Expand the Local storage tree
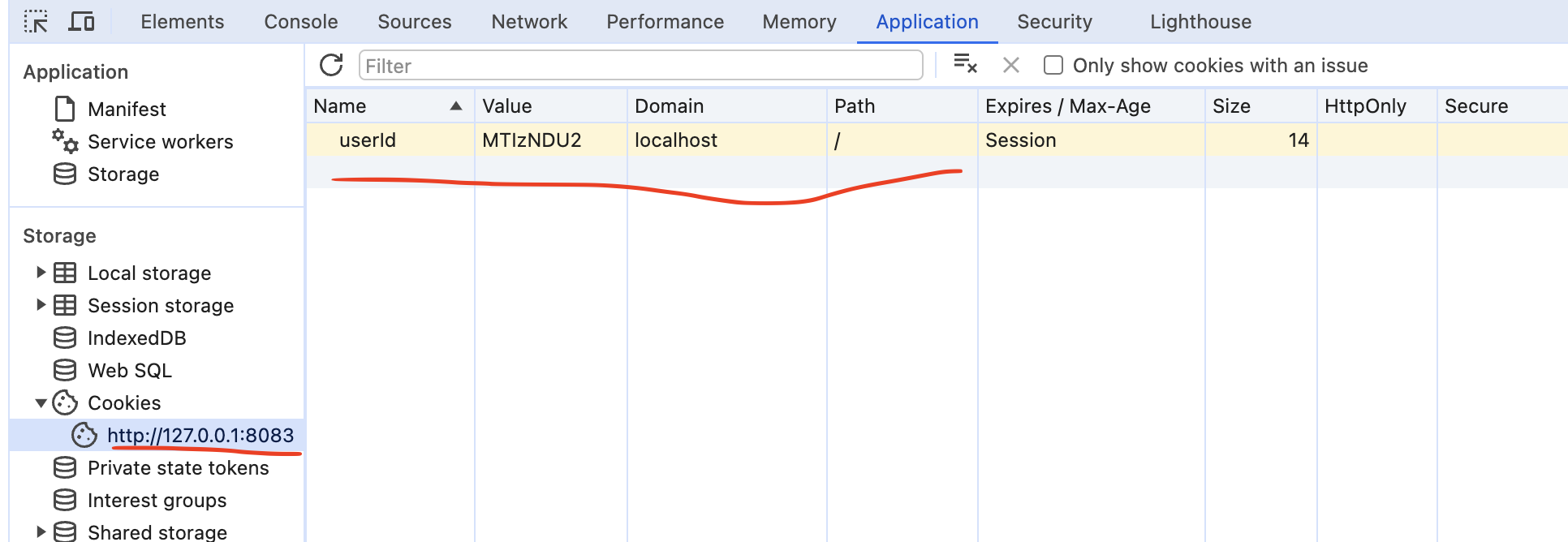 pos(41,273)
